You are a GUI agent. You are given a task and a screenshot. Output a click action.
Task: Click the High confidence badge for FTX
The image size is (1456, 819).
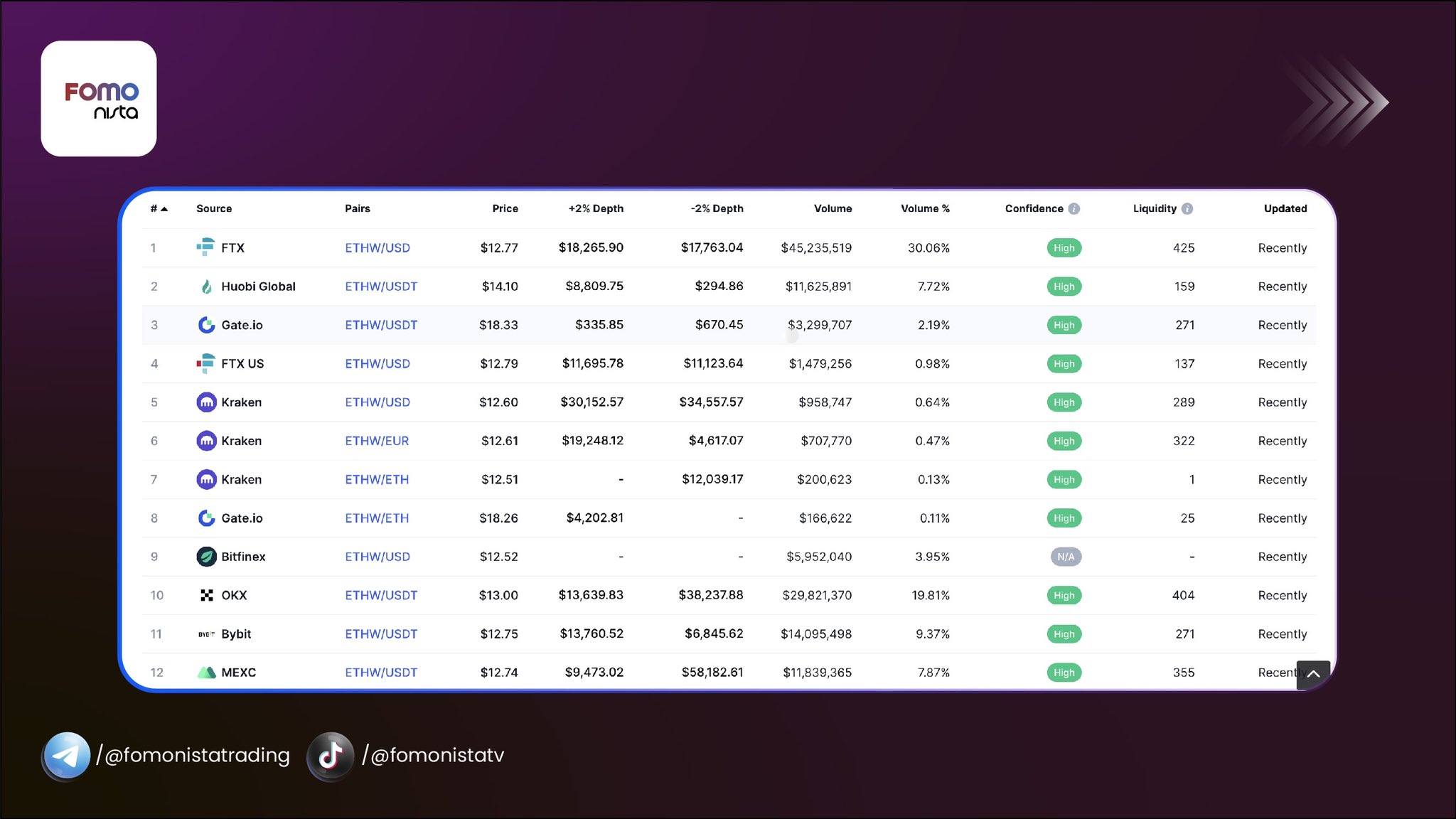(1064, 247)
